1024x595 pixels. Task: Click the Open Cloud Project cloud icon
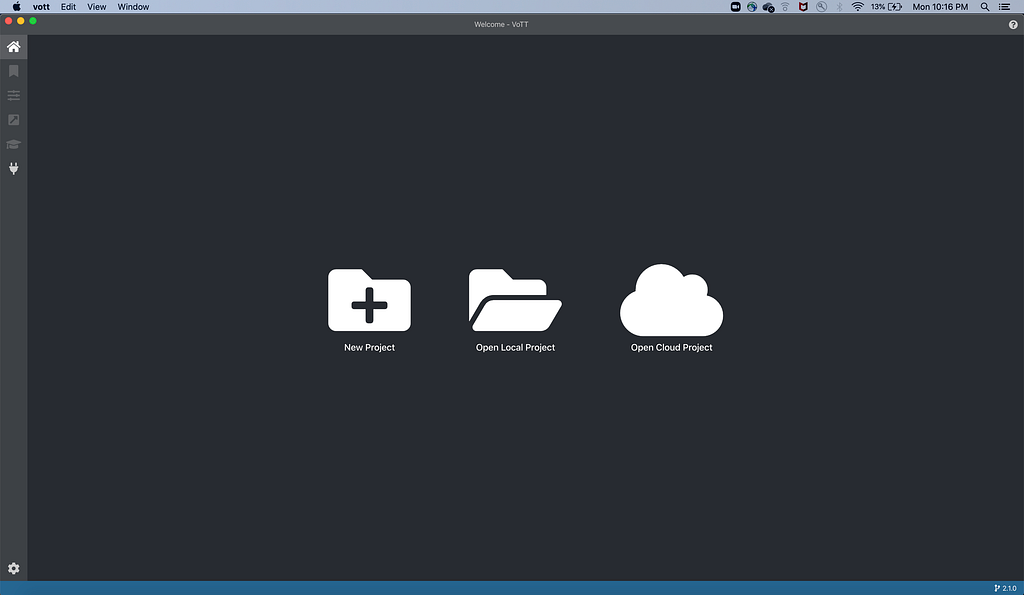point(671,300)
